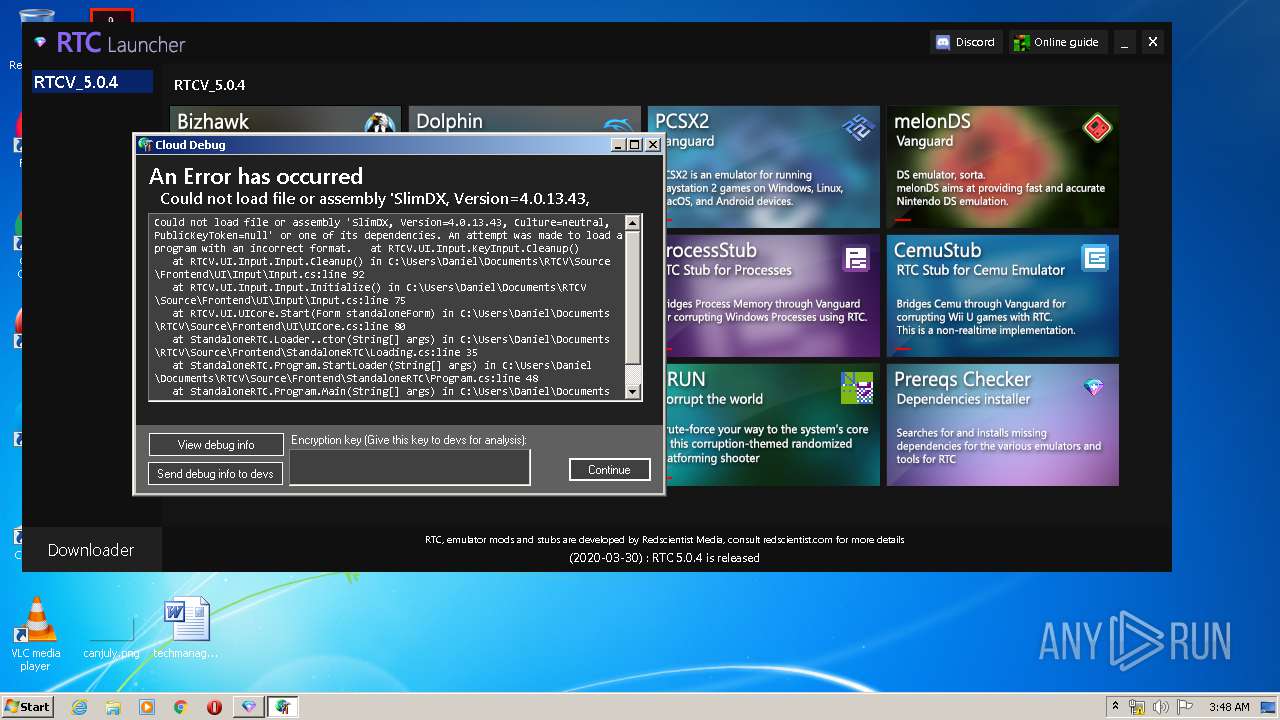Click the network tray icon

click(1137, 707)
